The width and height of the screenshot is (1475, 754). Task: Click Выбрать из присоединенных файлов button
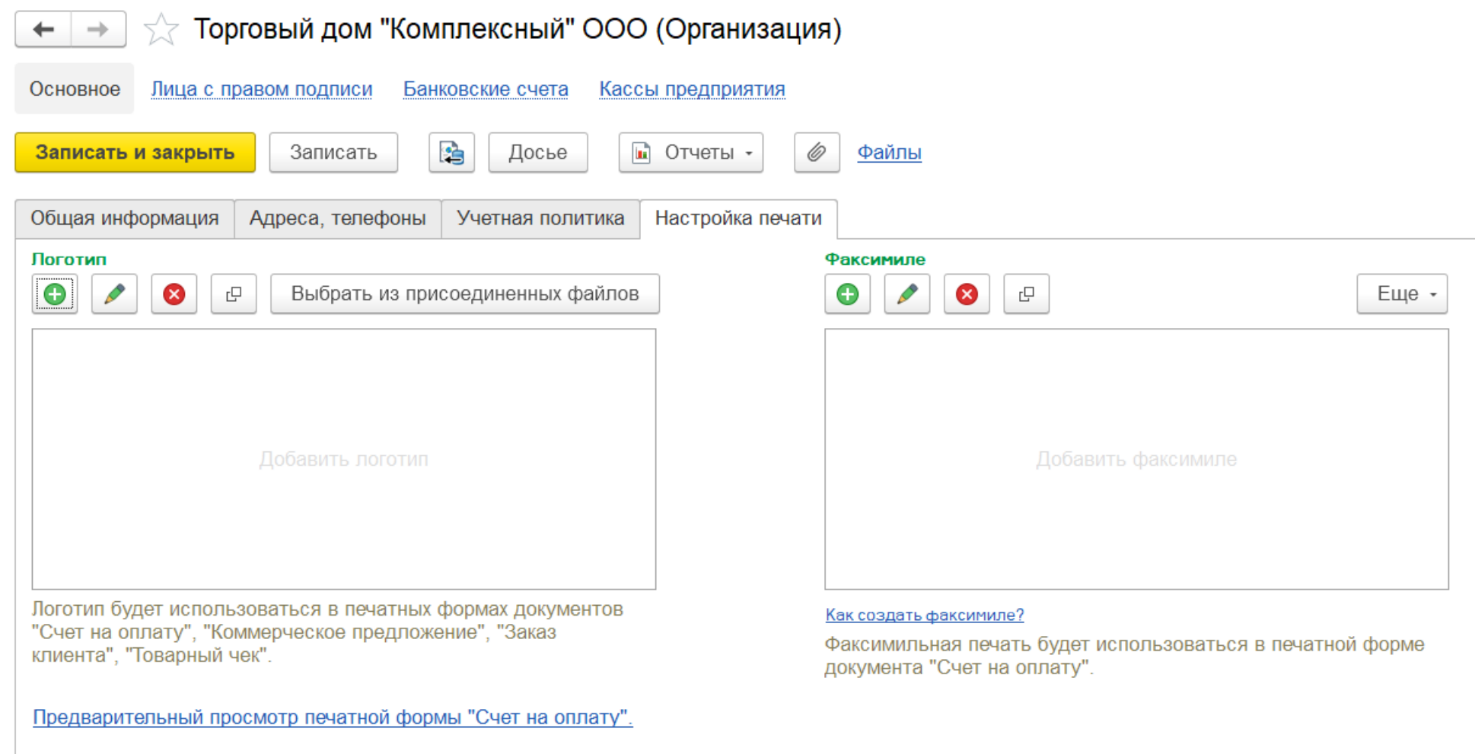click(465, 294)
